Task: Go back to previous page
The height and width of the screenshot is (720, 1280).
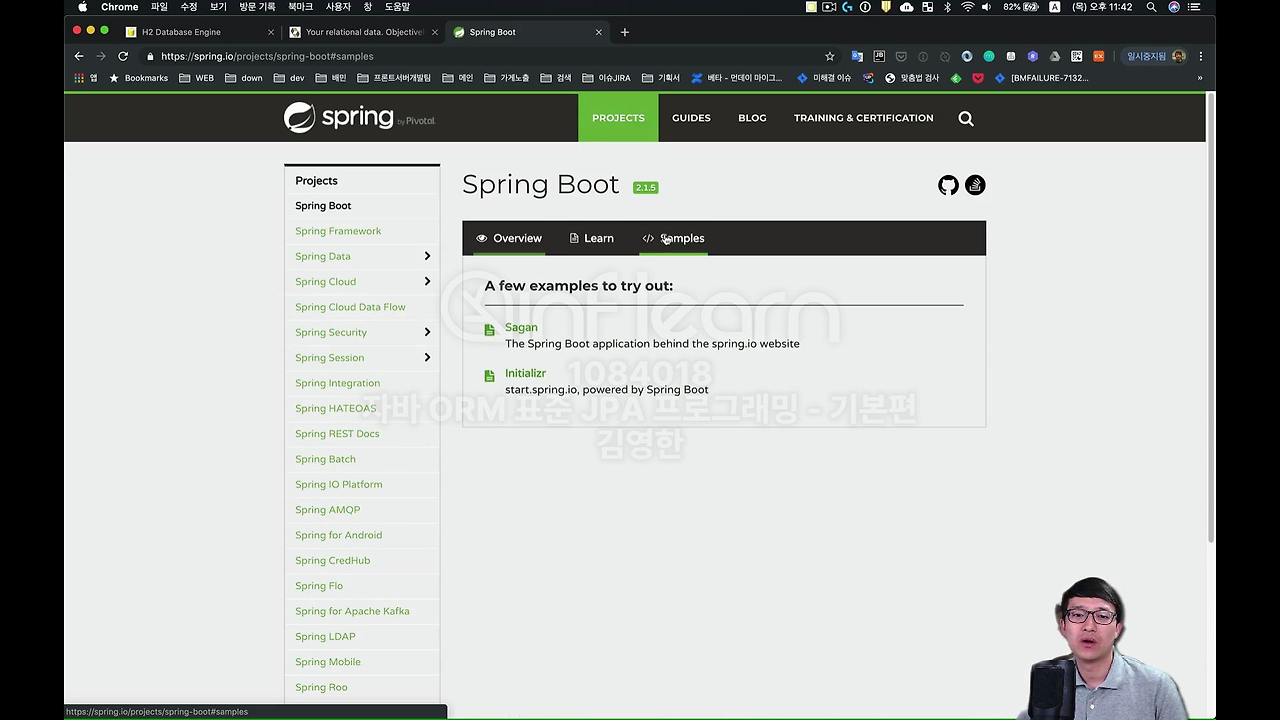Action: click(x=79, y=56)
